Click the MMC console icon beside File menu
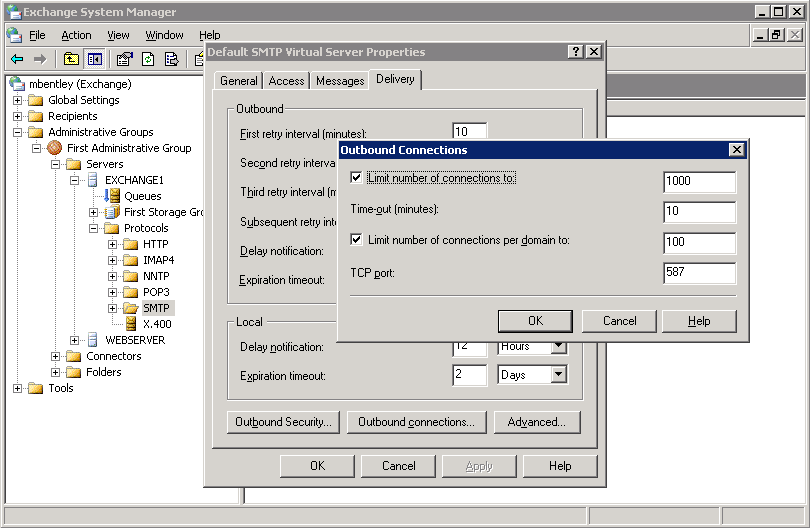The image size is (810, 528). tap(14, 35)
